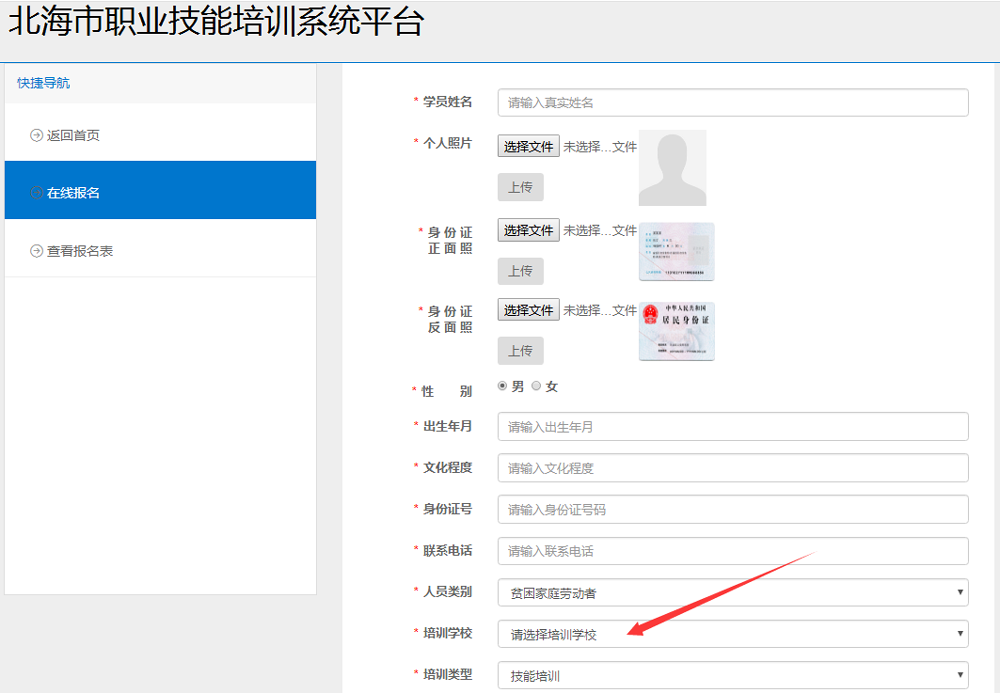Click the ID card back sample image
The image size is (1000, 693).
coord(677,331)
